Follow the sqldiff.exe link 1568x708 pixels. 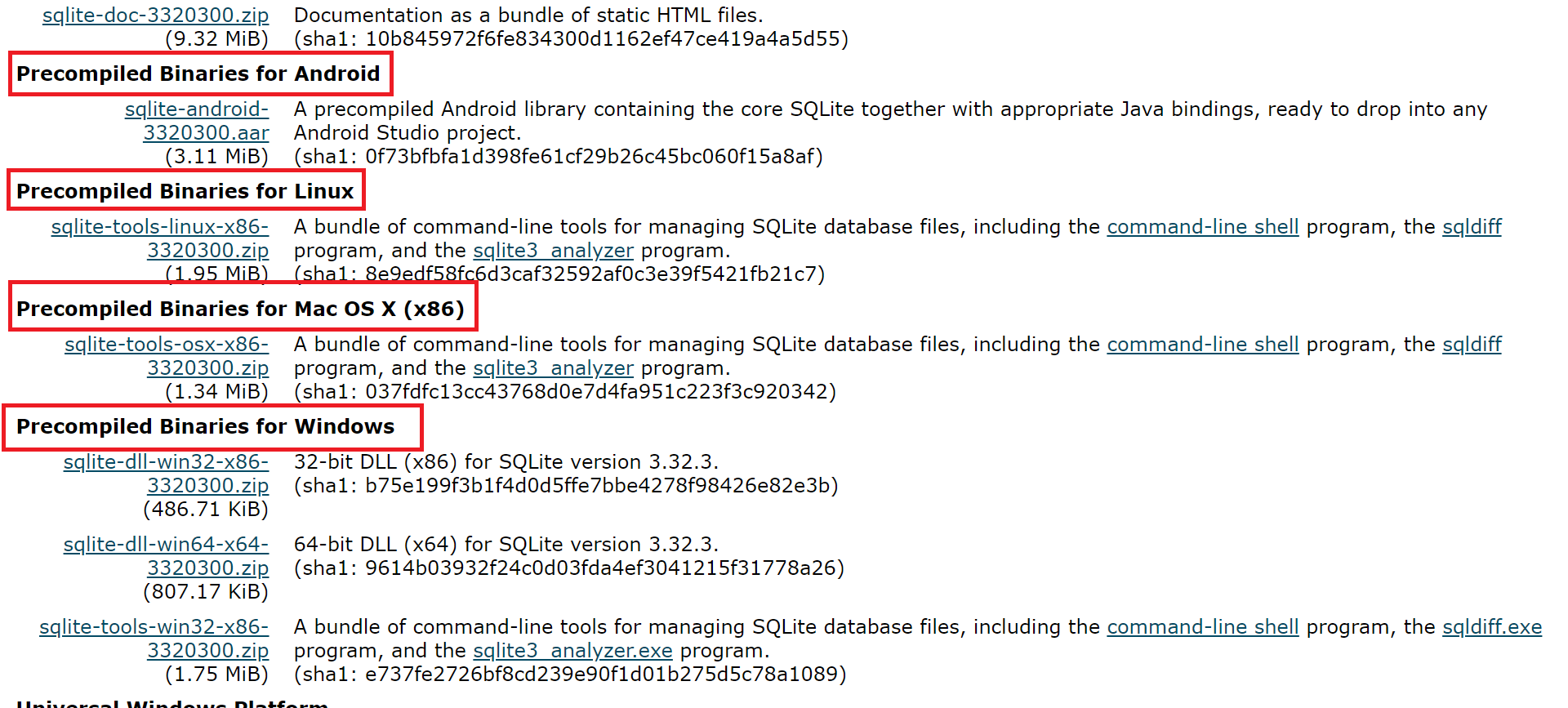tap(1492, 627)
